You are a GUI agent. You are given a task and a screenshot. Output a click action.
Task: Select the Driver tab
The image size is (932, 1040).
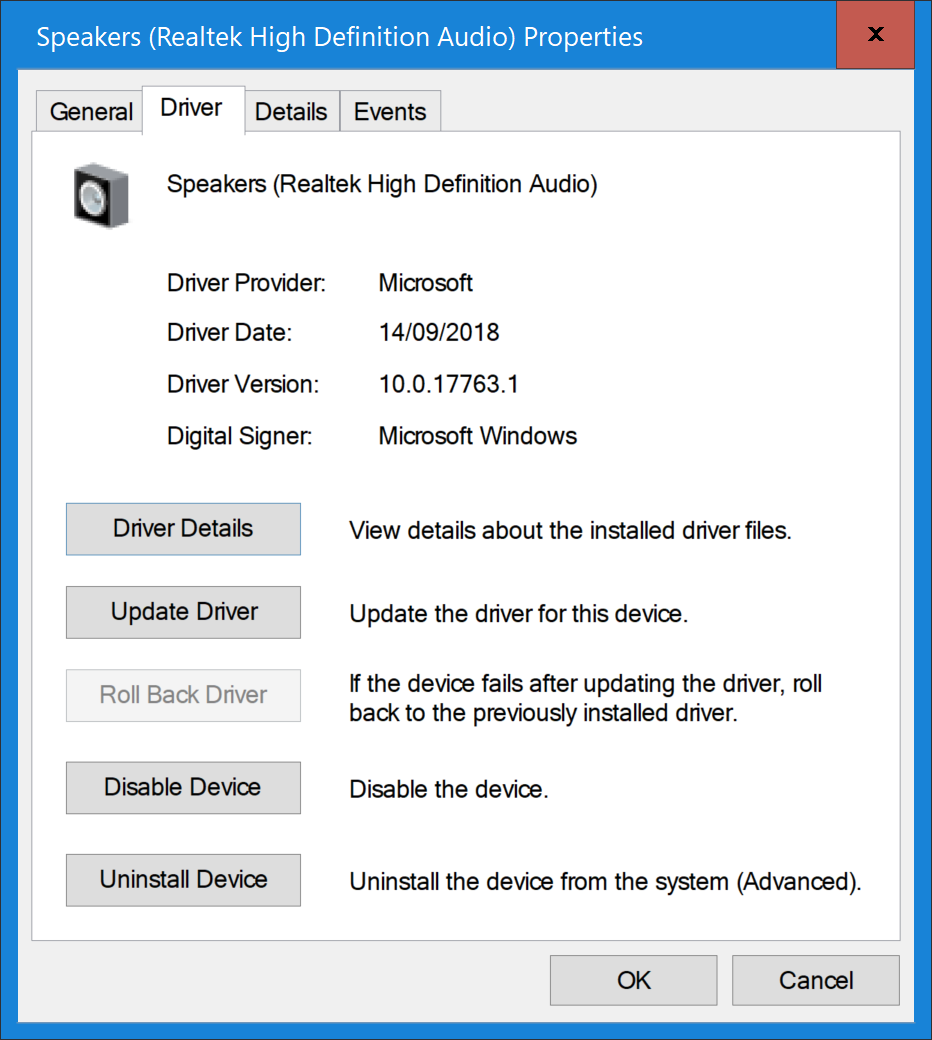pyautogui.click(x=192, y=108)
